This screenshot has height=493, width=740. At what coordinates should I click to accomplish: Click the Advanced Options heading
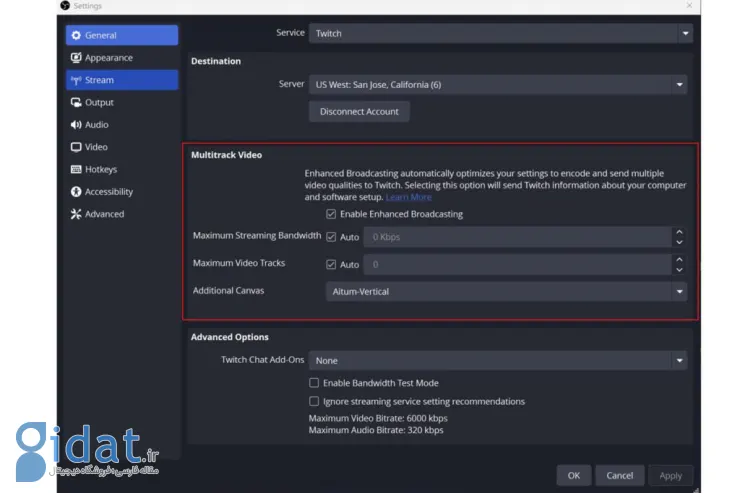[x=230, y=337]
